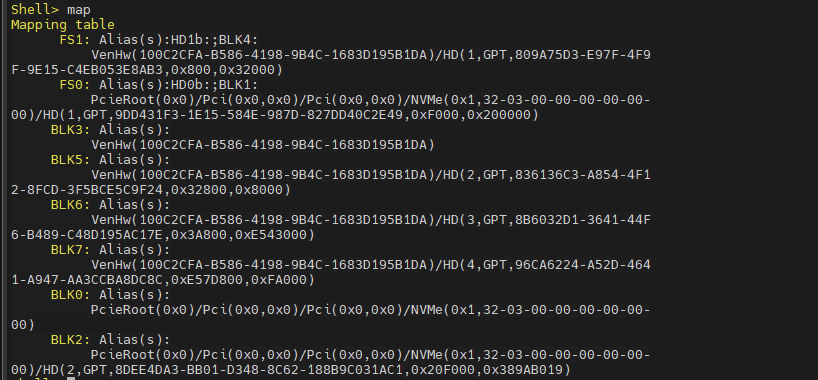Click the 'Mapping table' heading text

click(x=63, y=25)
